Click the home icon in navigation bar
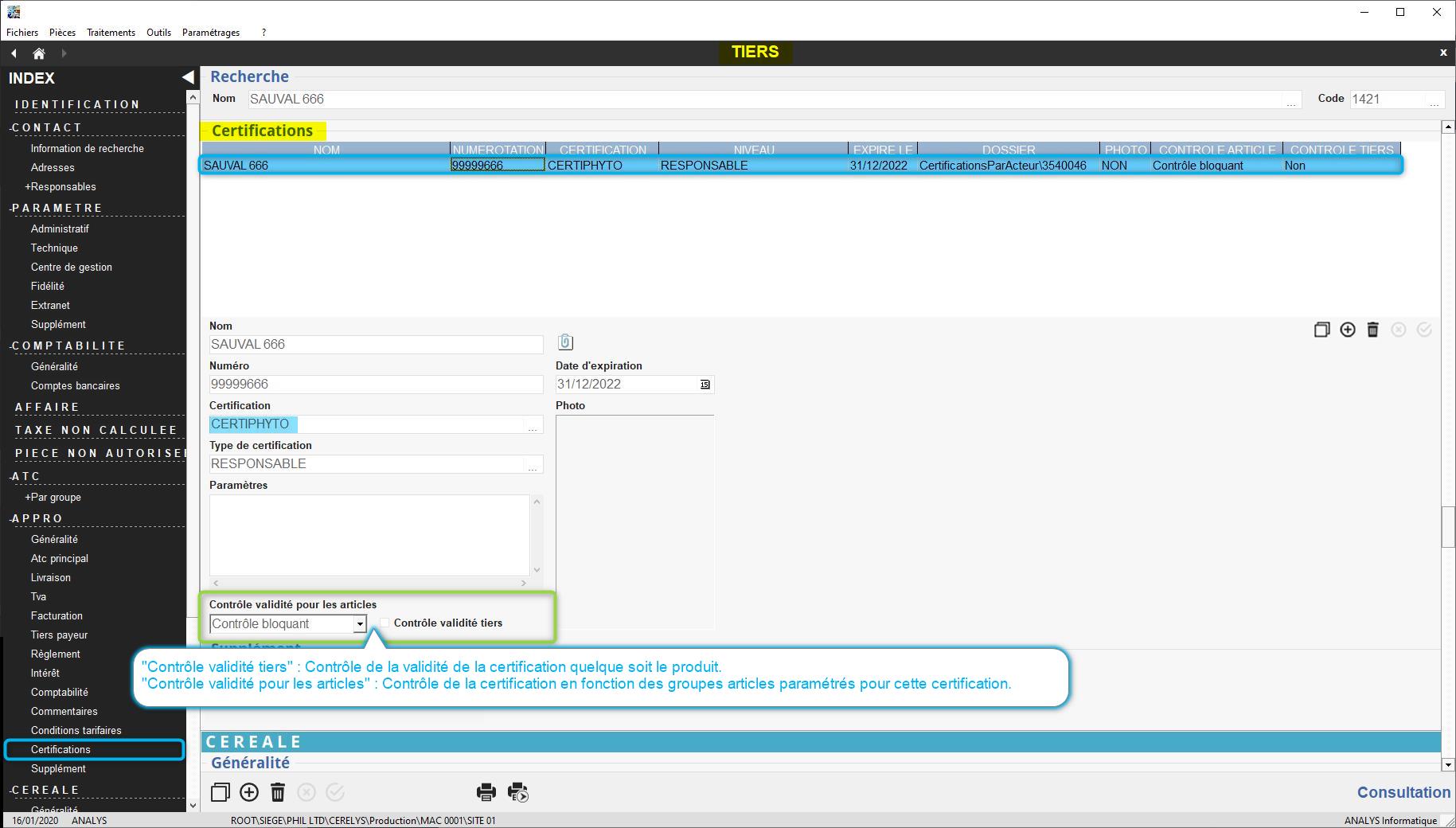The image size is (1456, 828). (x=38, y=53)
